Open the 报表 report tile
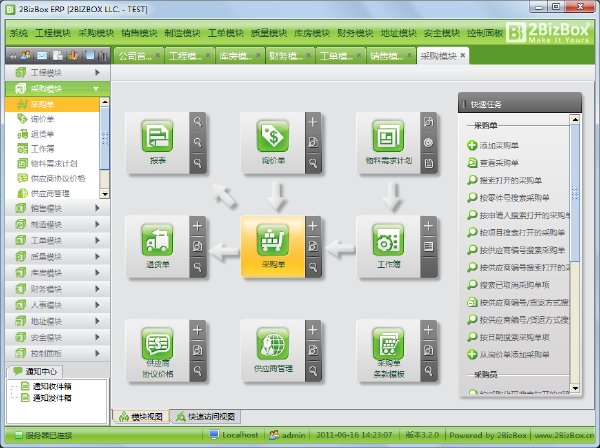Viewport: 600px width, 448px height. (x=157, y=143)
